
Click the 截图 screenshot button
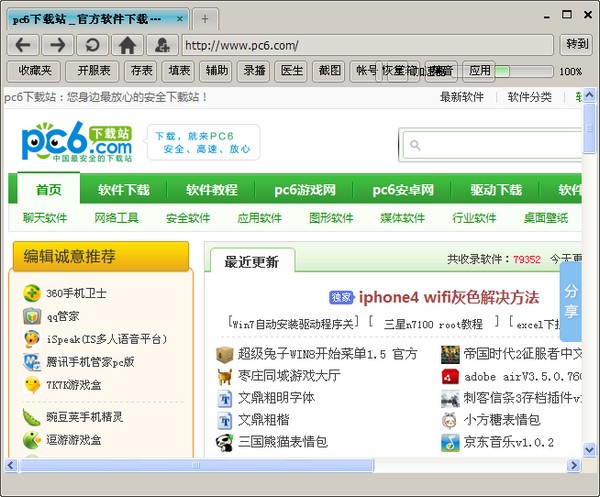coord(329,71)
